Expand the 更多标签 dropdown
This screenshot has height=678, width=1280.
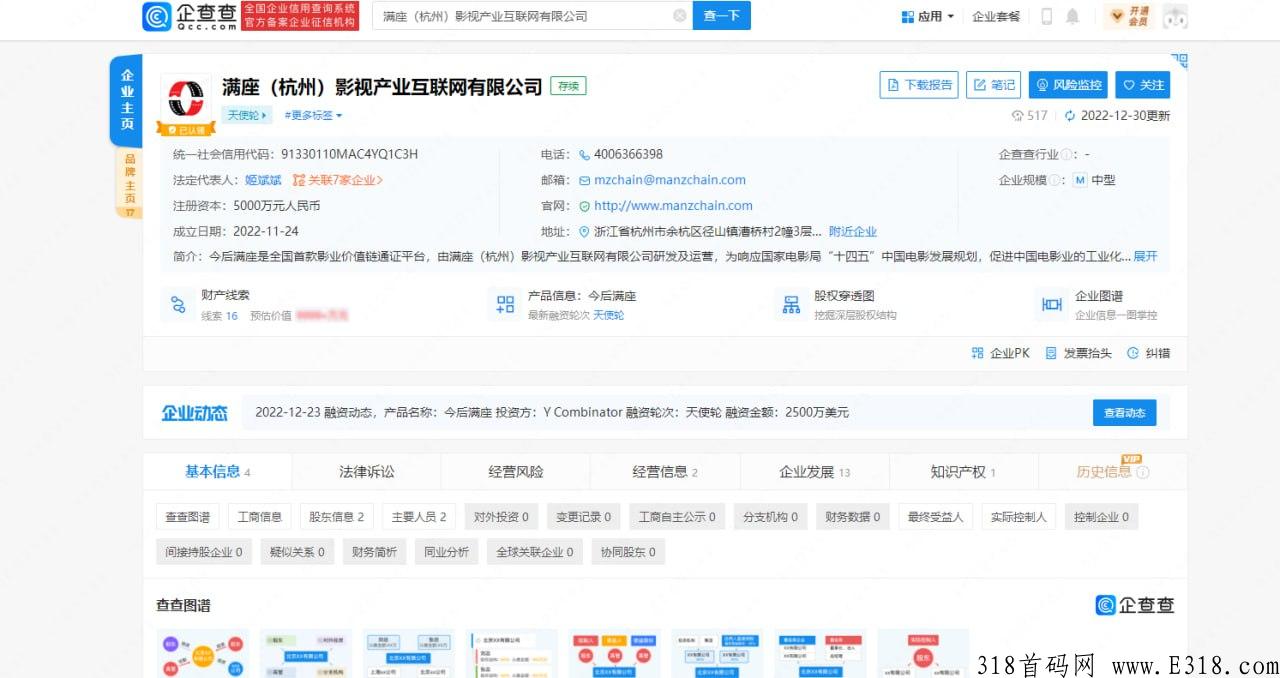coord(313,116)
